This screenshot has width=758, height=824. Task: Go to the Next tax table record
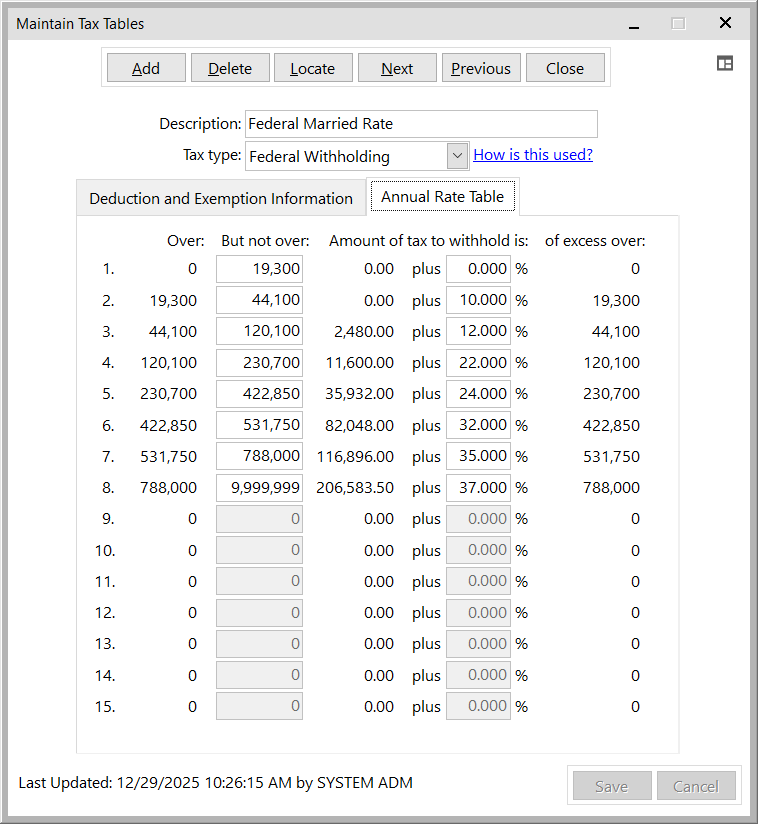(397, 68)
